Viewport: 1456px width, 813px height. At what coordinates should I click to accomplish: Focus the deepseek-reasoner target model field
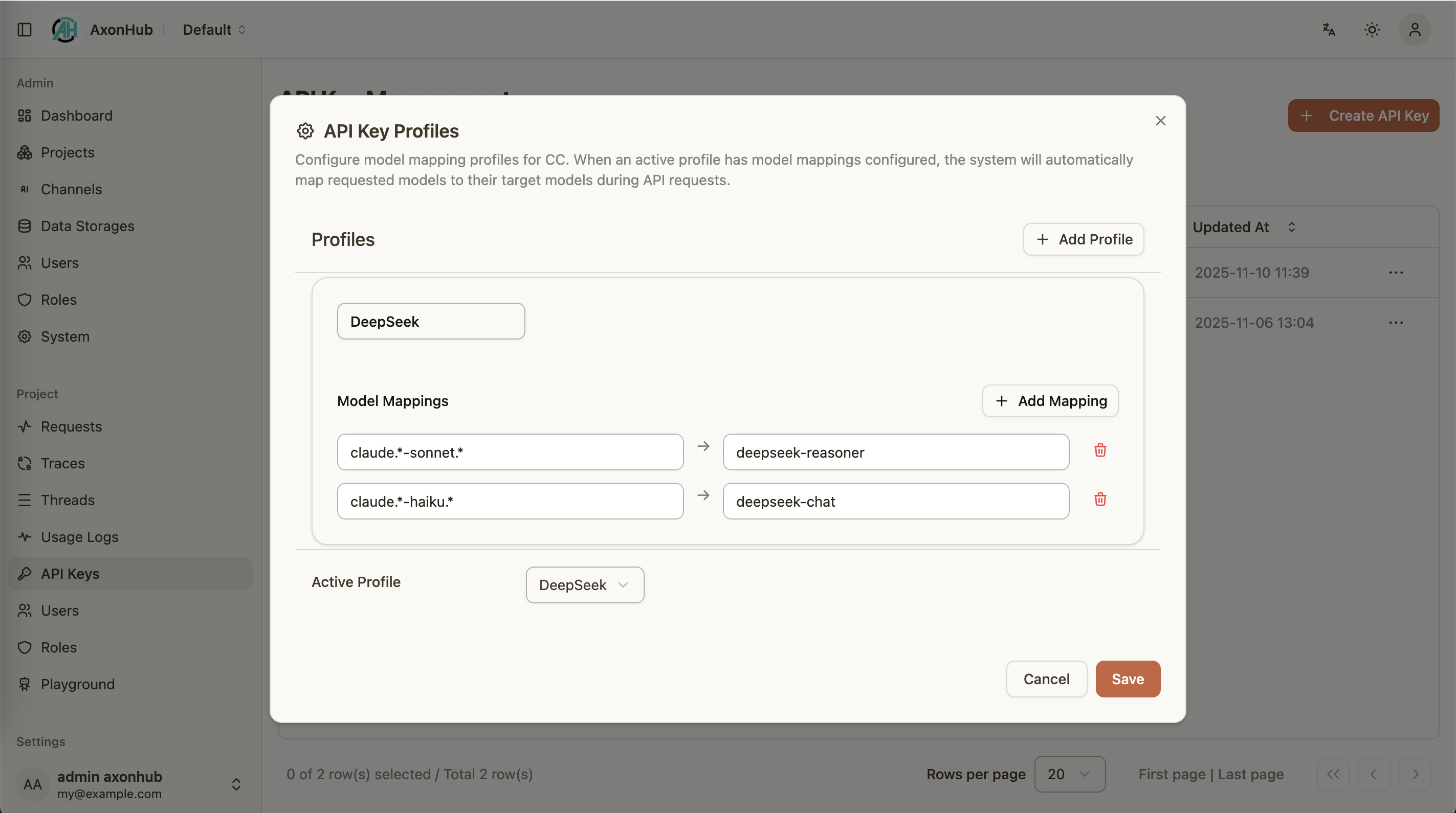pyautogui.click(x=895, y=453)
